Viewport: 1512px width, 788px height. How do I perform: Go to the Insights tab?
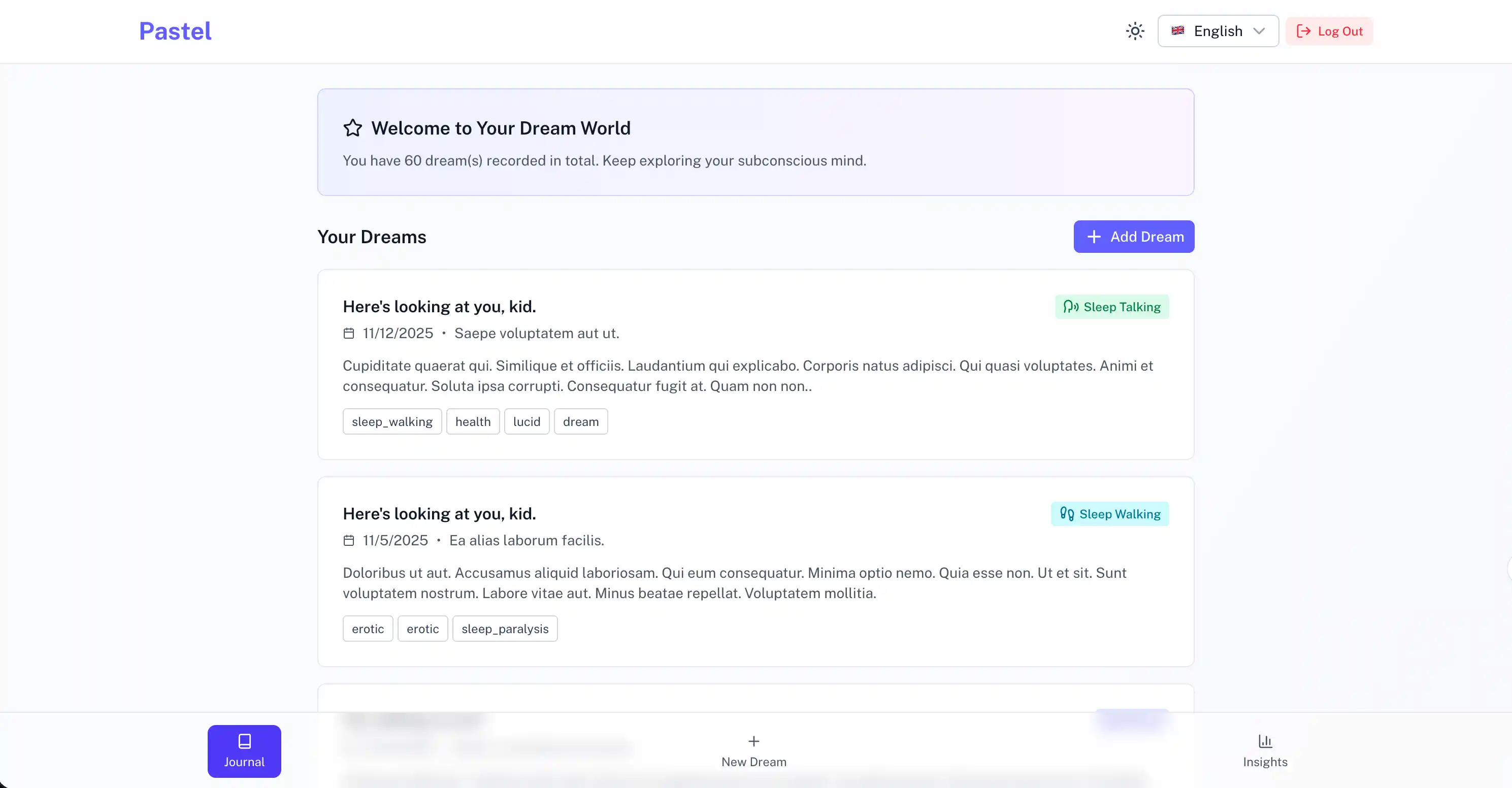tap(1265, 751)
